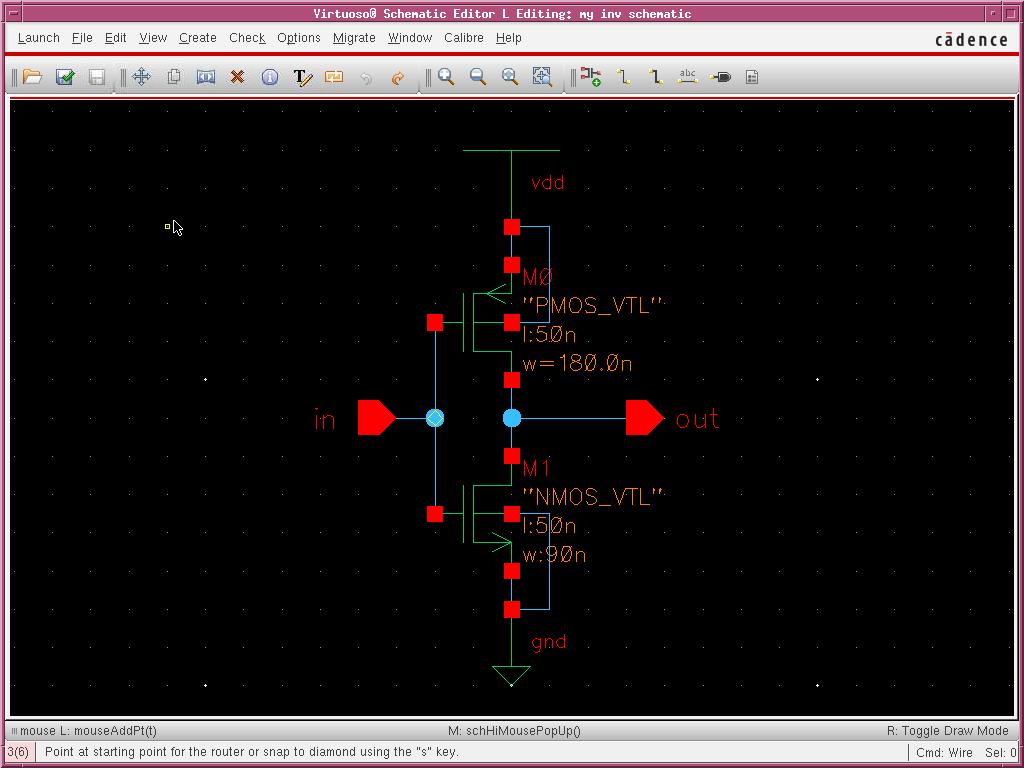Image resolution: width=1024 pixels, height=768 pixels.
Task: Click the w=180.0n parameter text
Action: tap(577, 364)
